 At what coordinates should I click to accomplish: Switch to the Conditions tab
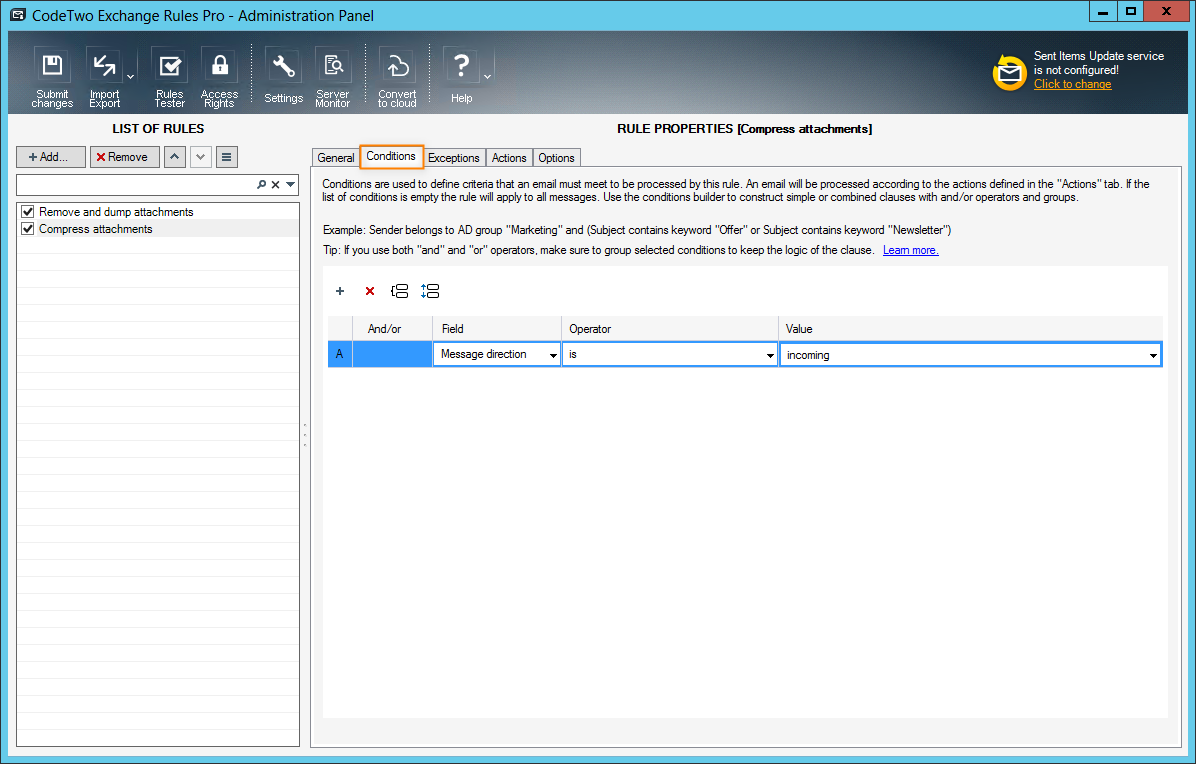(391, 156)
